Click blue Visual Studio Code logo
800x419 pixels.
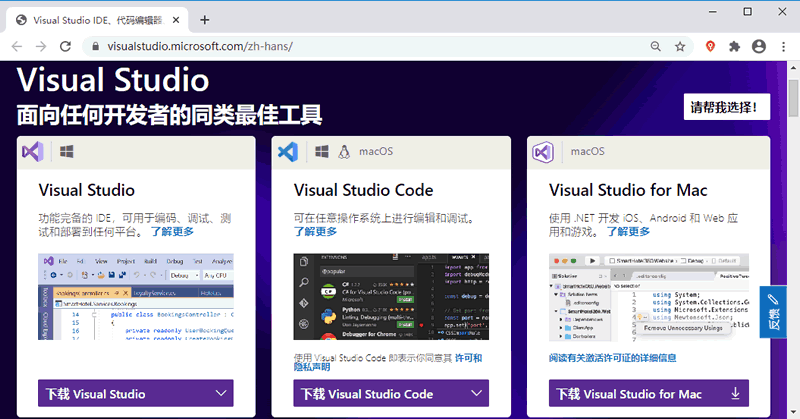(x=288, y=152)
